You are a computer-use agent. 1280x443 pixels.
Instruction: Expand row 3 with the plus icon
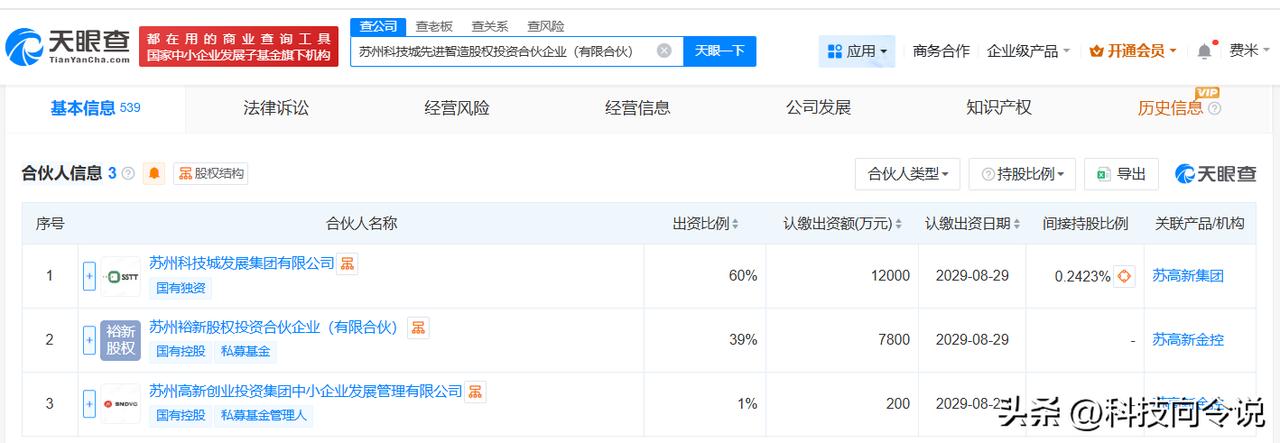[x=89, y=404]
